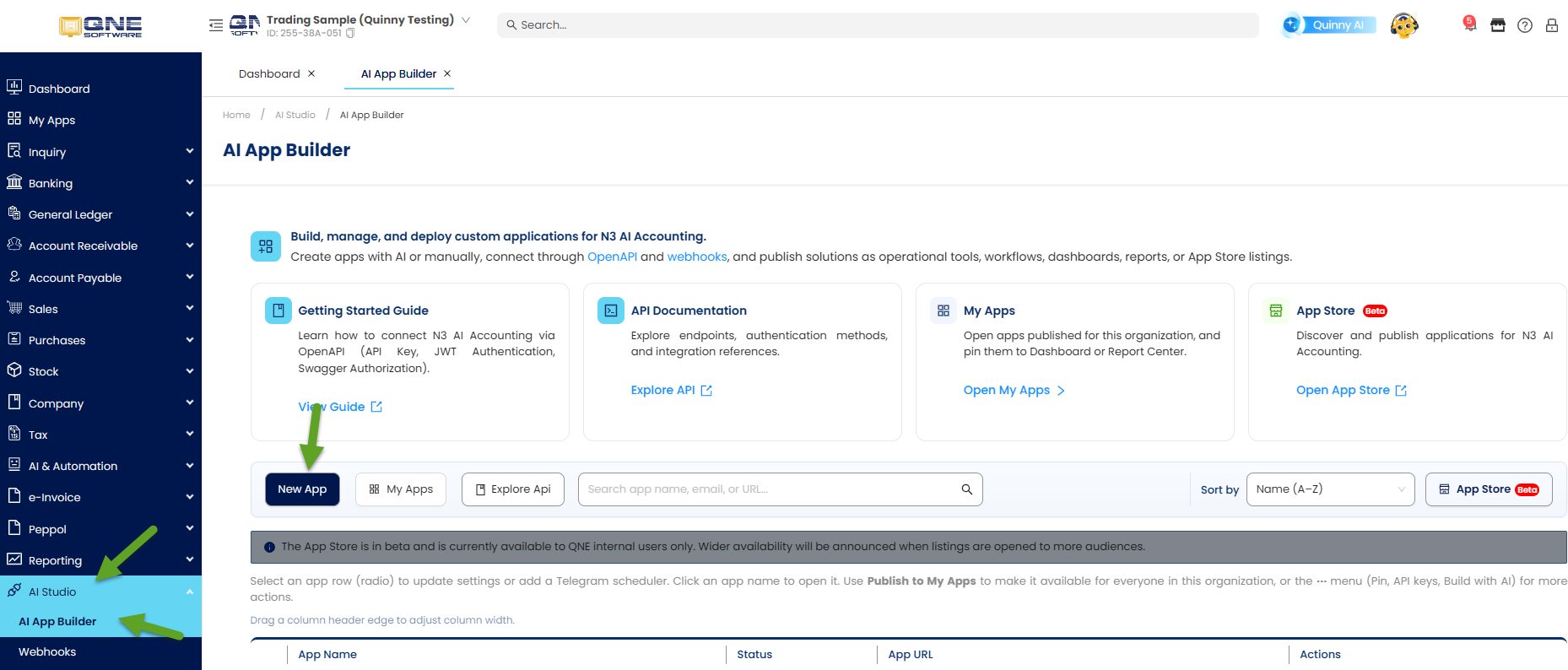Open Webhooks in the sidebar
The height and width of the screenshot is (670, 1568).
47,652
